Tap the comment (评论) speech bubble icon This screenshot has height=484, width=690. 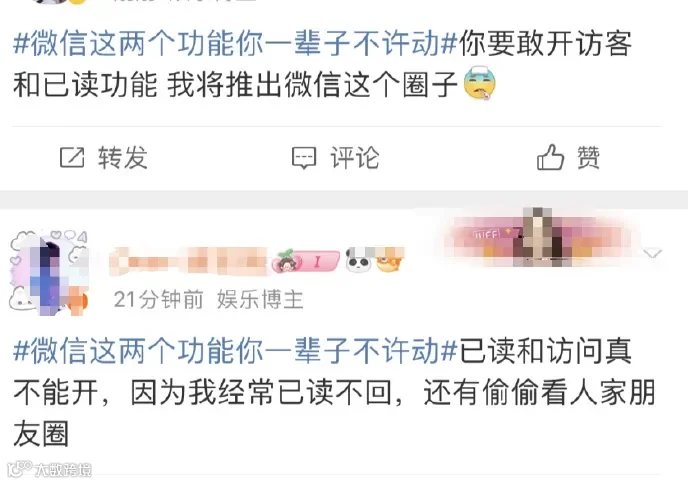304,158
